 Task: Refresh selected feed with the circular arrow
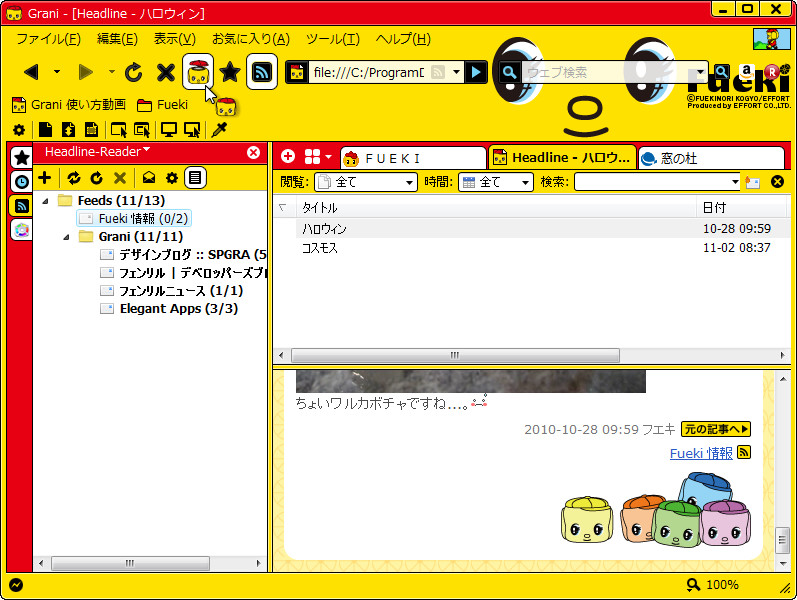(97, 177)
